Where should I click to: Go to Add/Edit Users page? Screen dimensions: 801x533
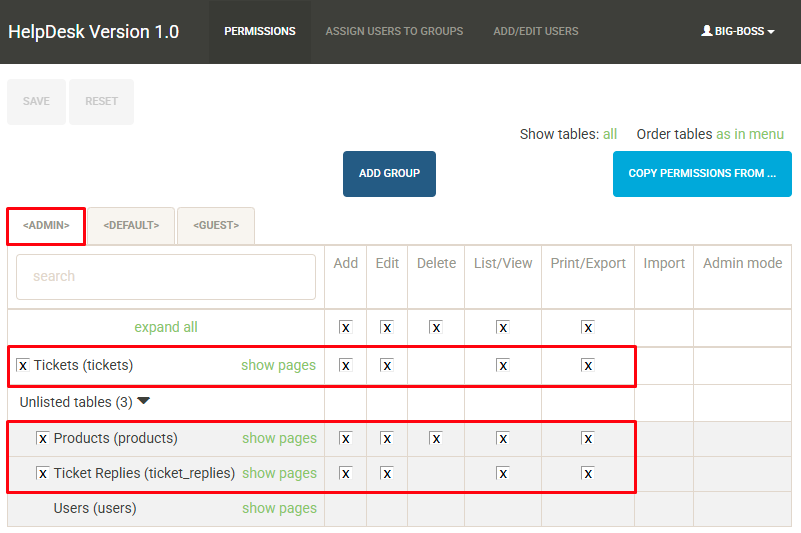tap(535, 31)
